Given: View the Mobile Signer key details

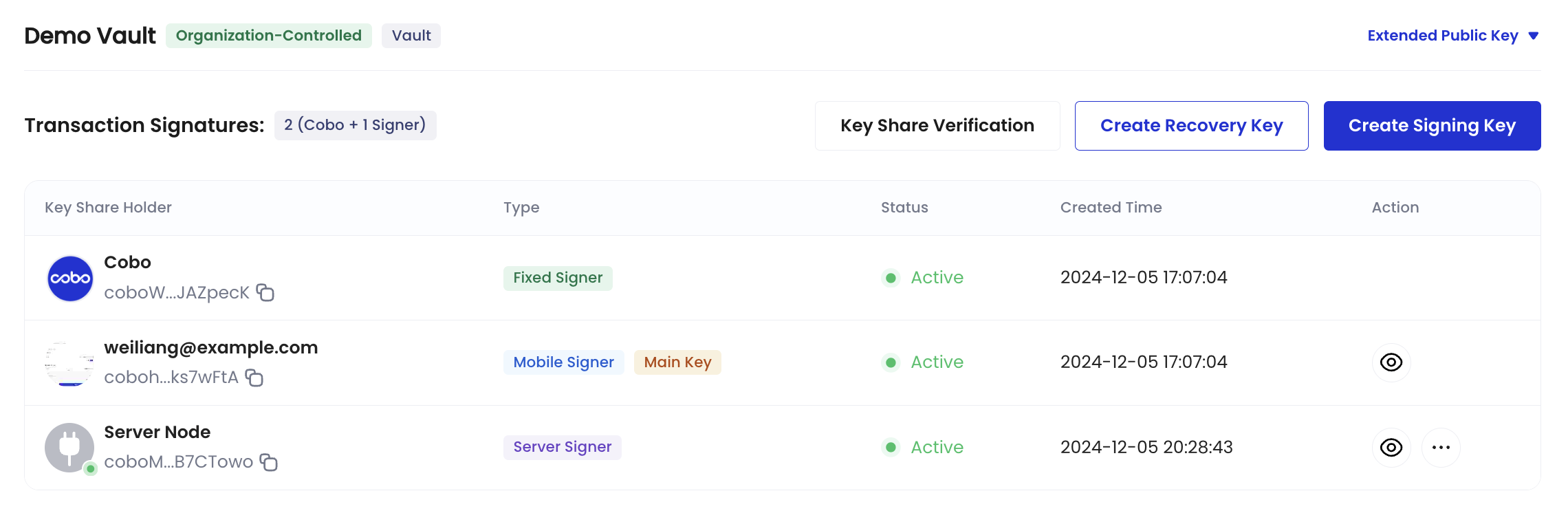Looking at the screenshot, I should [x=1391, y=362].
